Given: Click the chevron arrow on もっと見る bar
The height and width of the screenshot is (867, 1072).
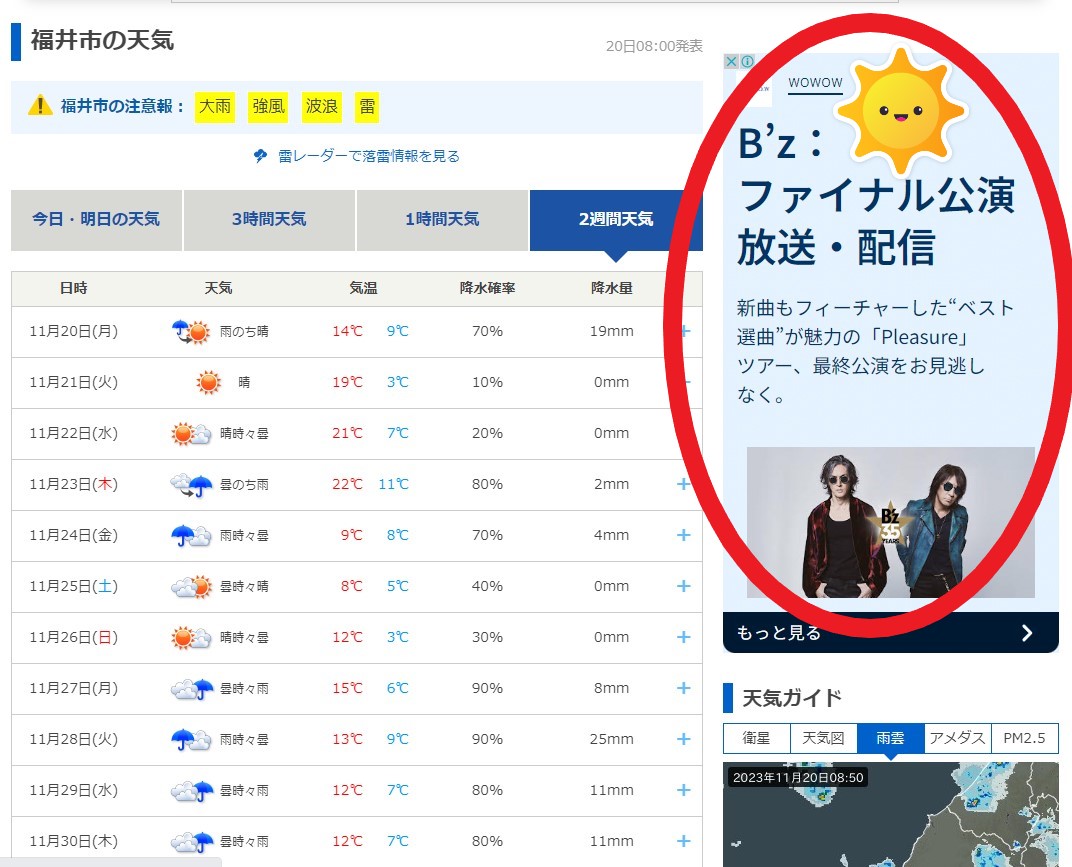Looking at the screenshot, I should 1026,633.
